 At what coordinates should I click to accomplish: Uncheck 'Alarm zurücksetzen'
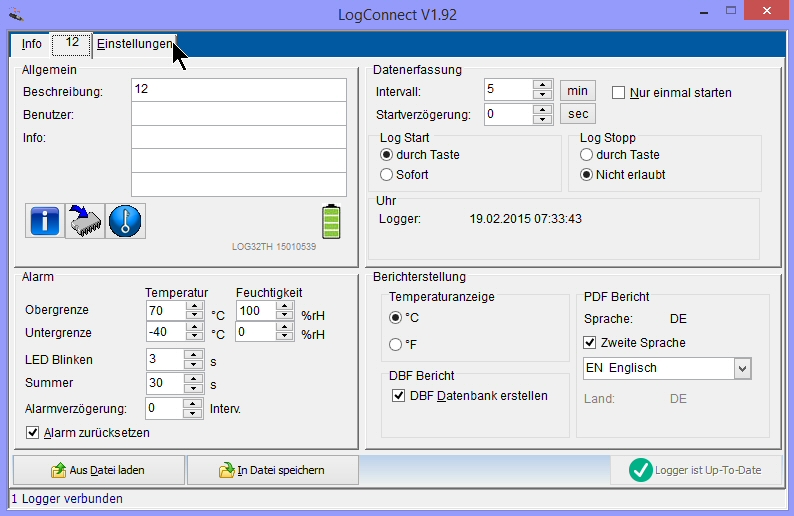point(33,433)
